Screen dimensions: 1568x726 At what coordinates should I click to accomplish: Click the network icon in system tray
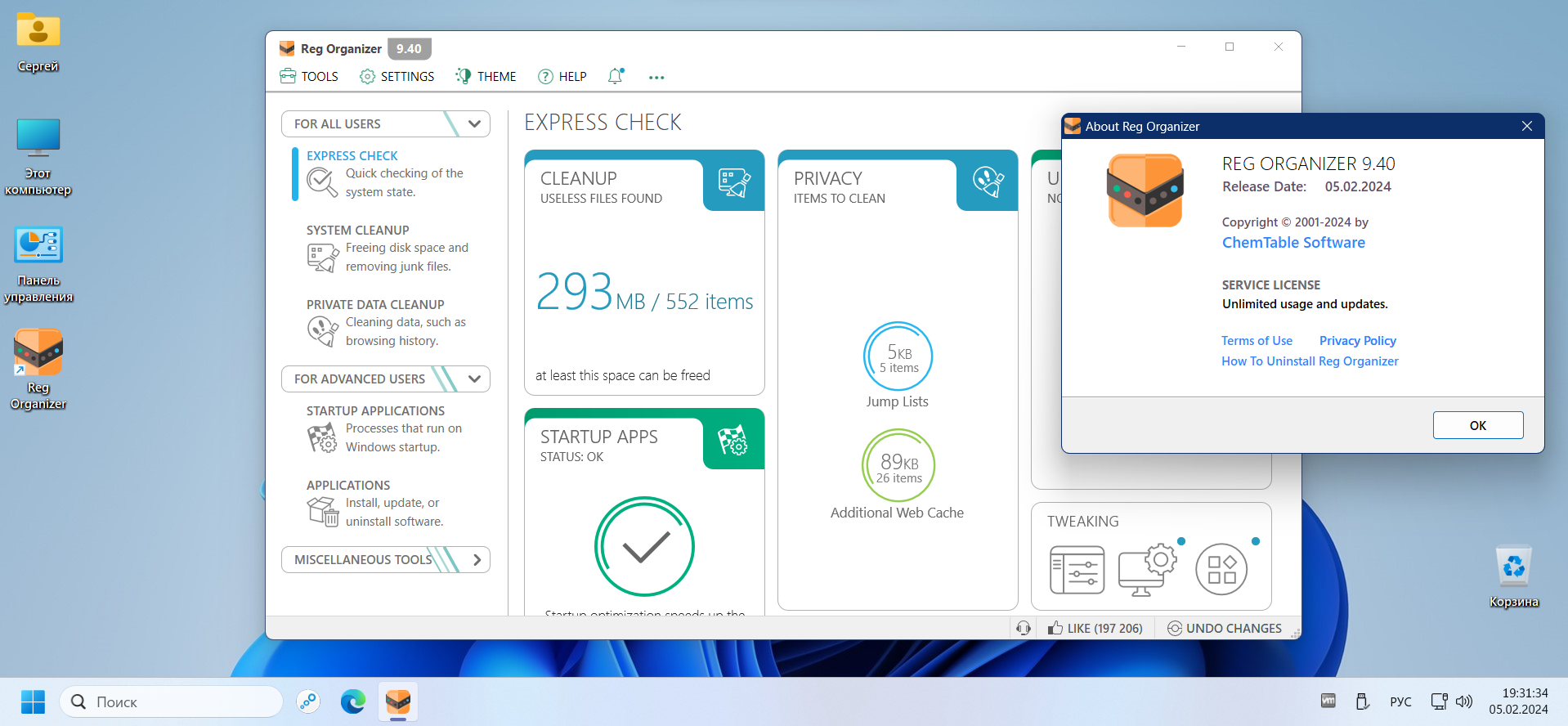point(1439,701)
